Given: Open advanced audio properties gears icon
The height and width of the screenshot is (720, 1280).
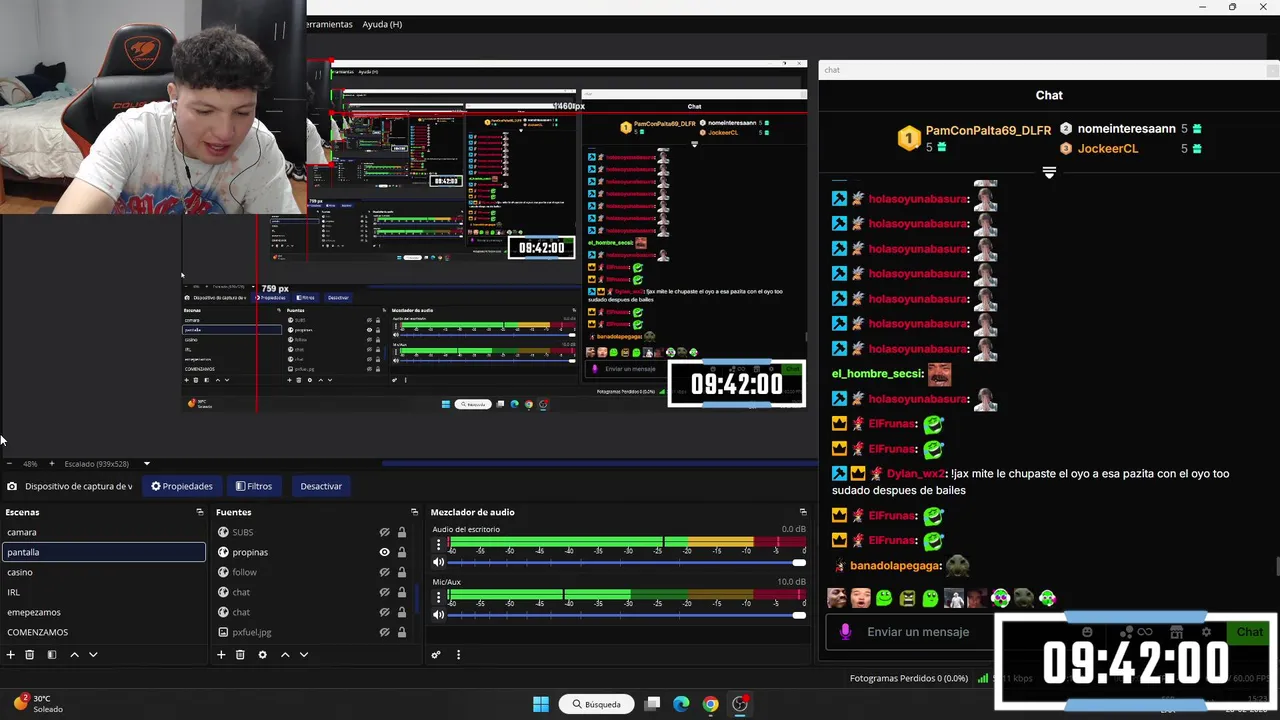Looking at the screenshot, I should coord(436,655).
